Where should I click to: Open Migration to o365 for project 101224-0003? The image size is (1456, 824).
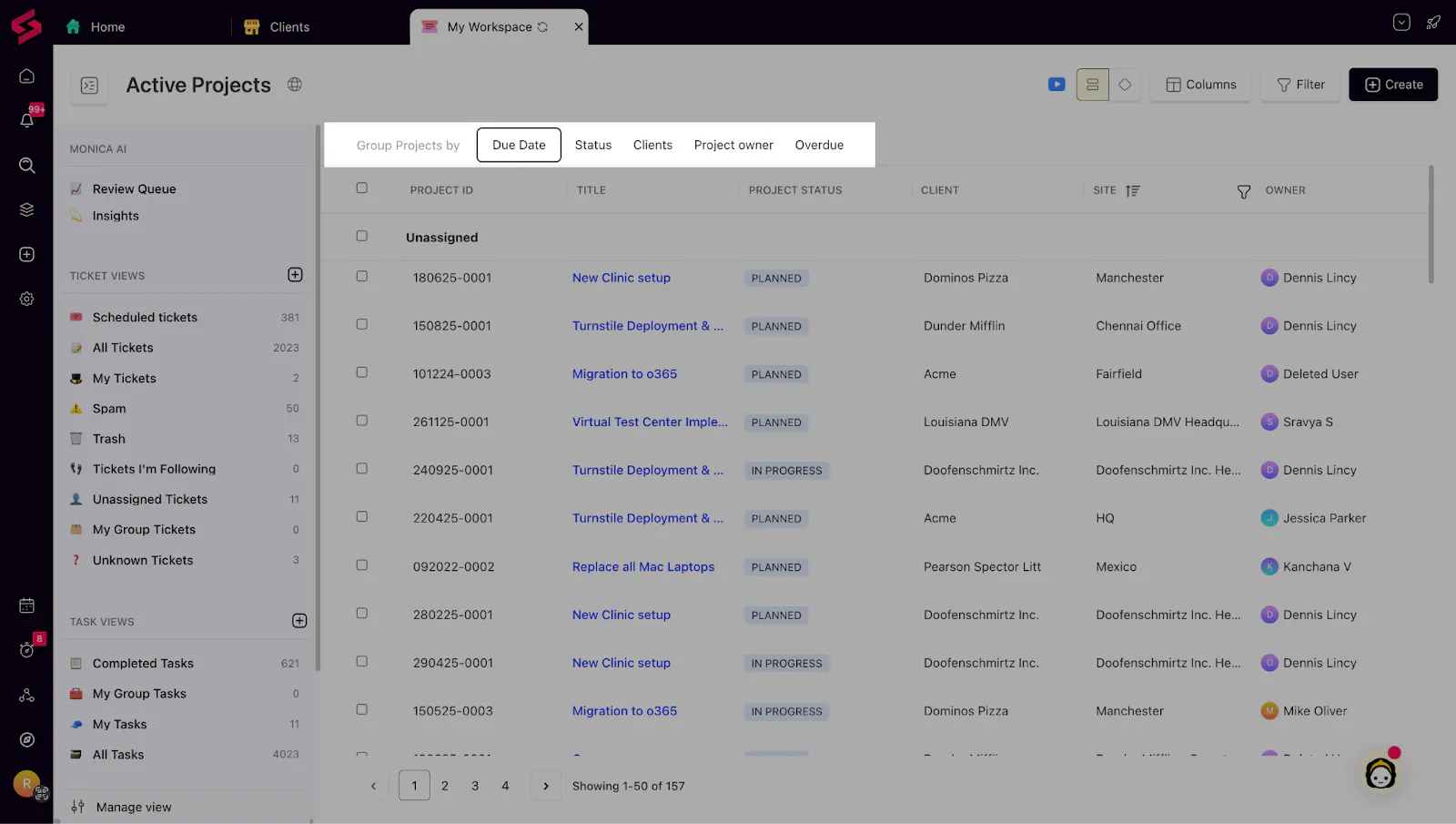tap(624, 373)
